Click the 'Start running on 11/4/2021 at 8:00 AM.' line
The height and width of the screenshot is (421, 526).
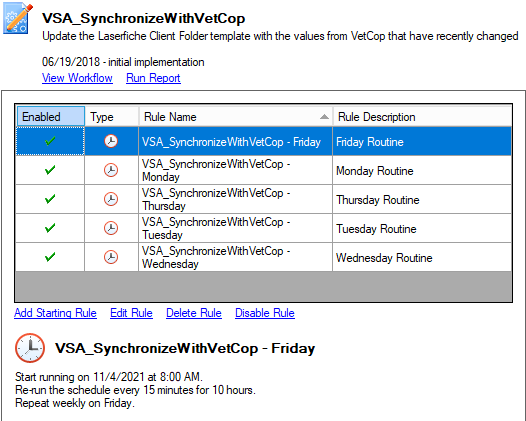point(109,377)
